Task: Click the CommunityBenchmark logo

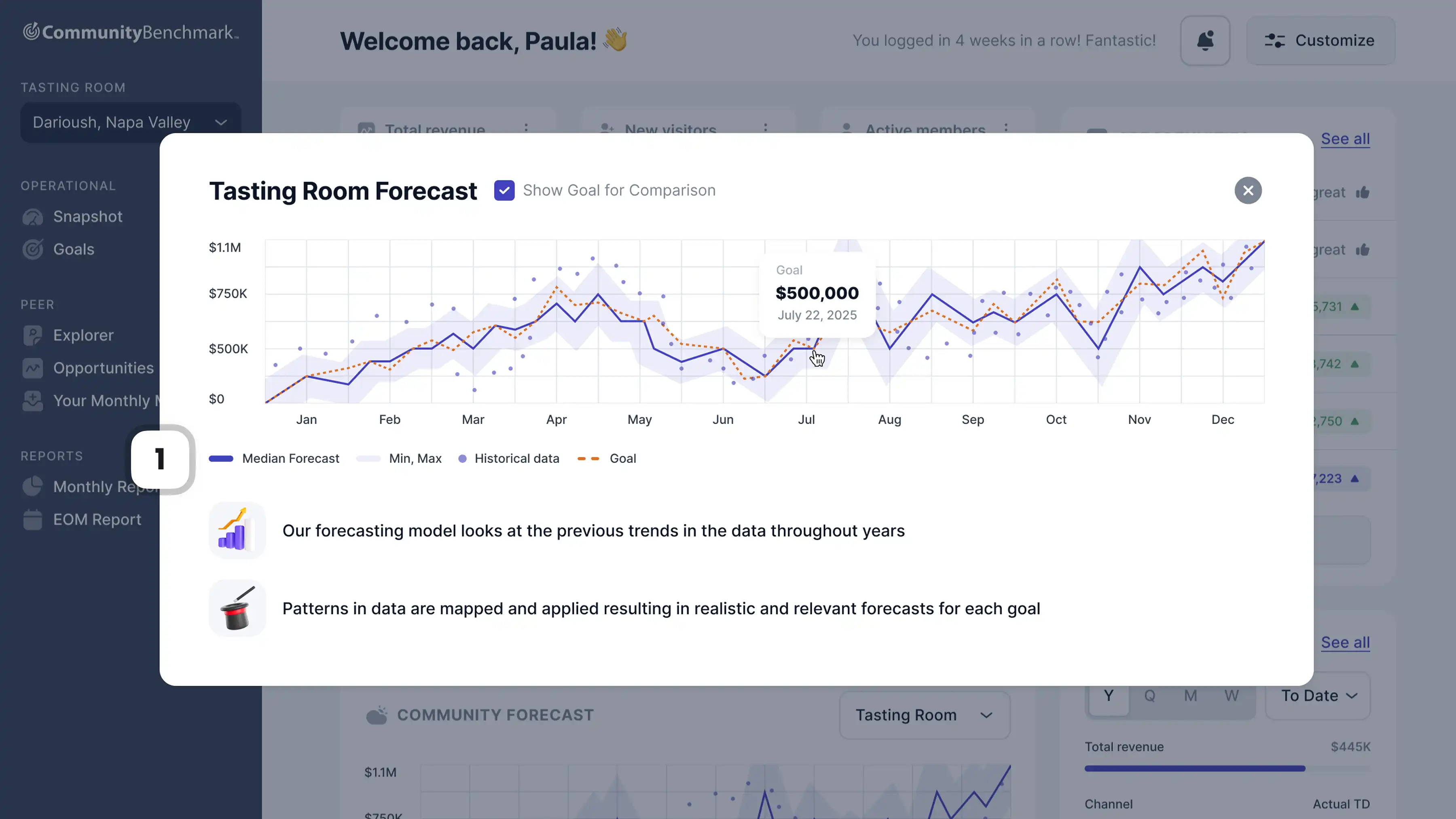Action: coord(131,32)
